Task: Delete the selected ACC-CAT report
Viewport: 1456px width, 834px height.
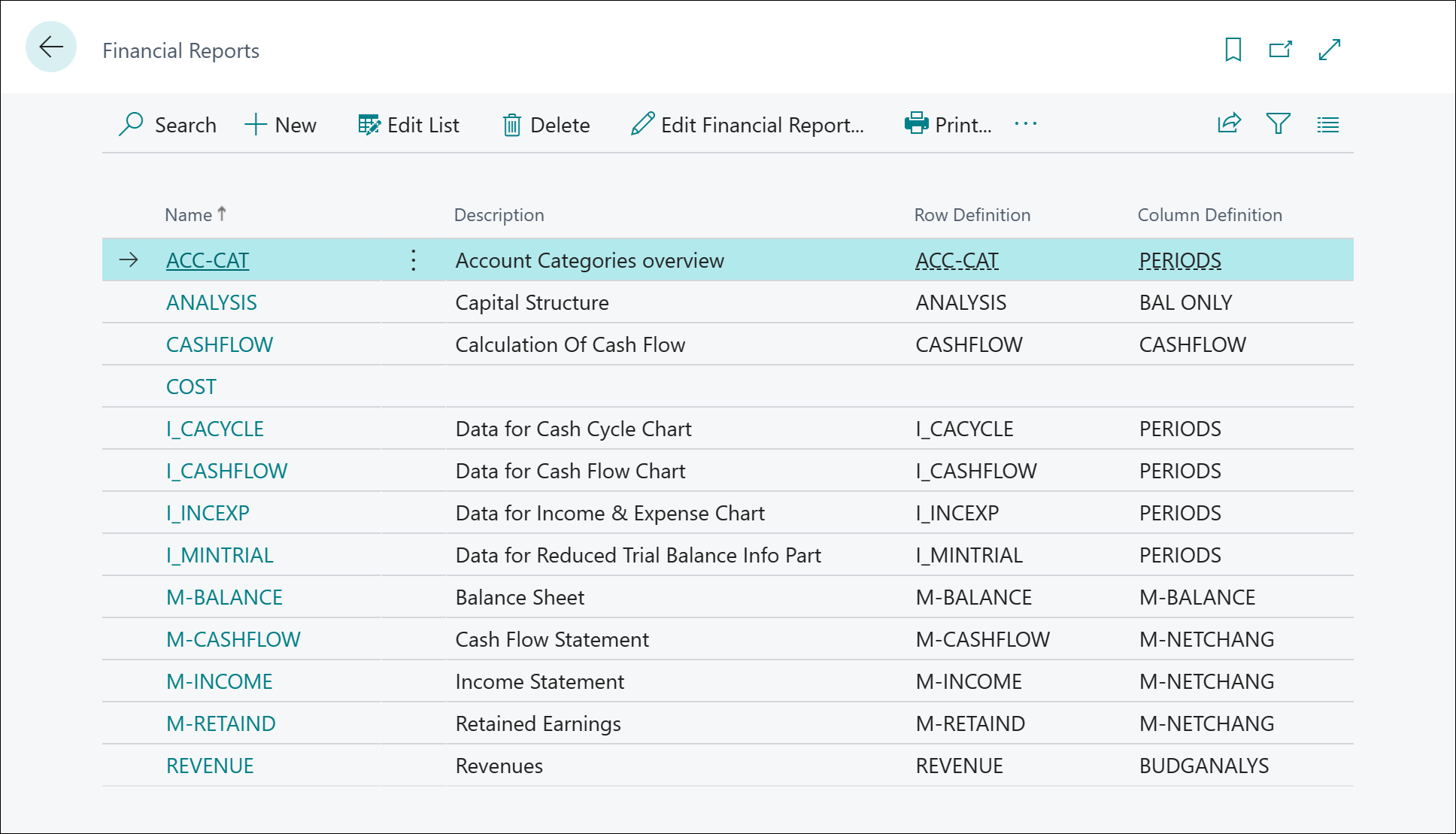Action: tap(547, 125)
